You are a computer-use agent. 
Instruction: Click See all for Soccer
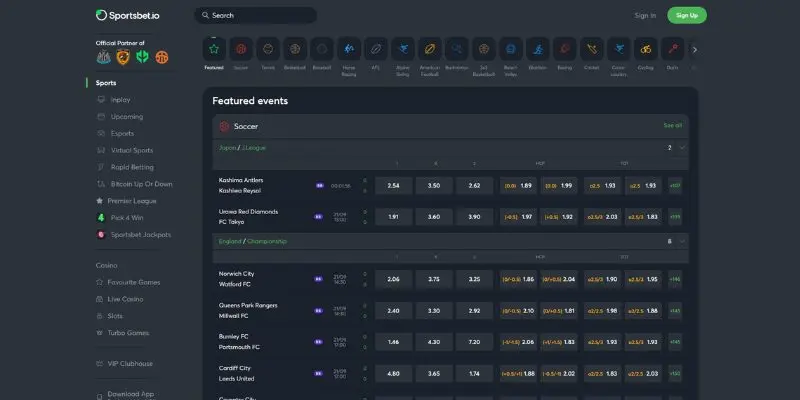click(x=672, y=126)
